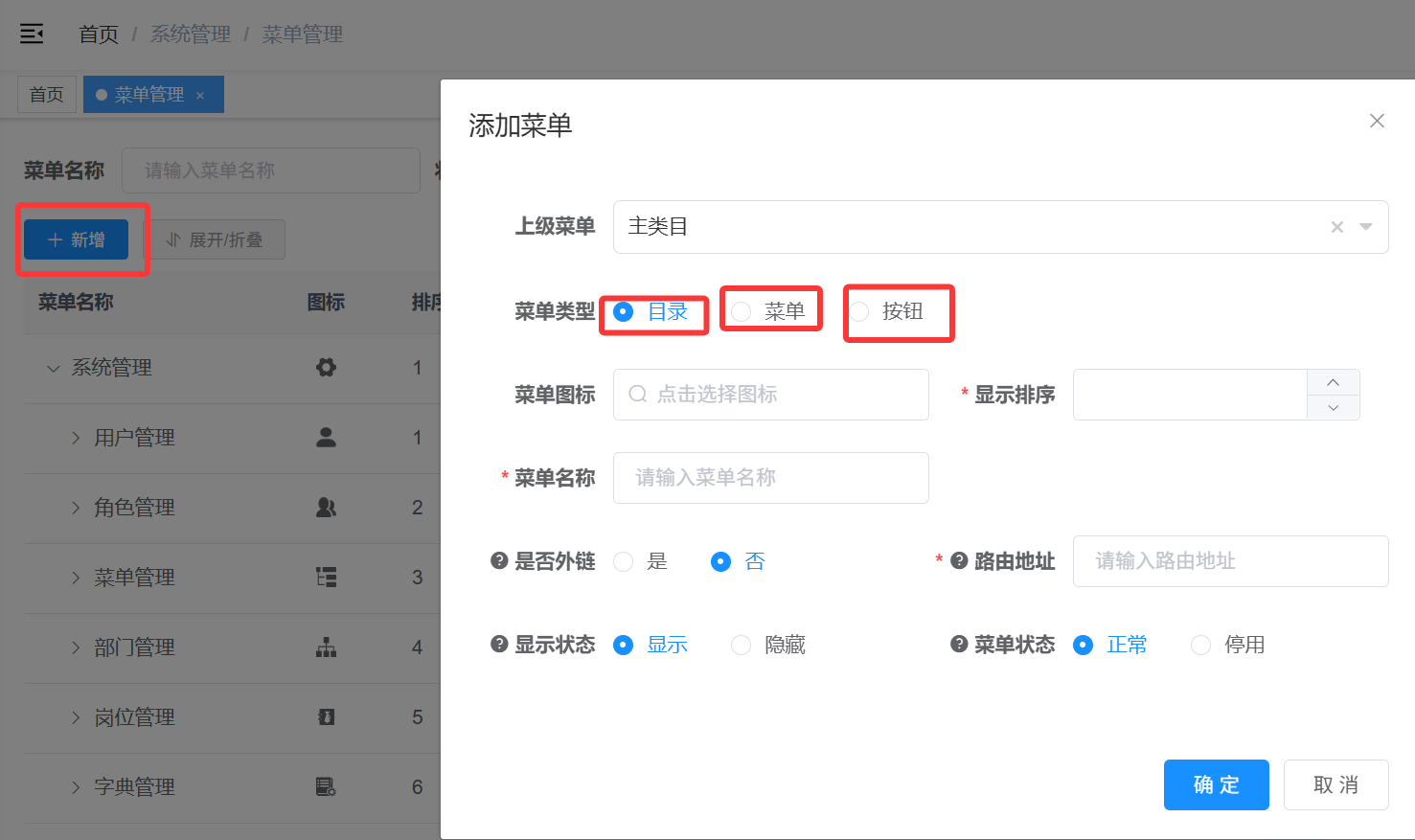This screenshot has width=1415, height=840.
Task: Click the badge icon beside 岗位管理
Action: tap(326, 716)
